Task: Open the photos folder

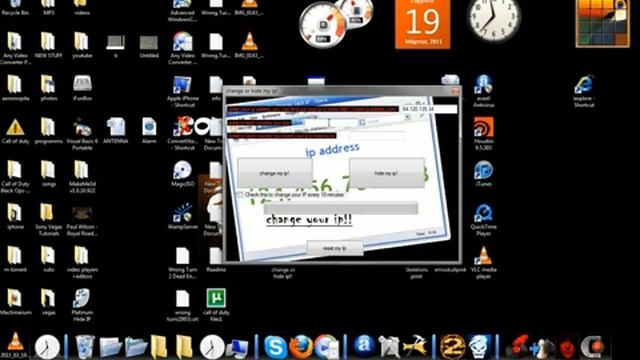Action: click(x=48, y=88)
